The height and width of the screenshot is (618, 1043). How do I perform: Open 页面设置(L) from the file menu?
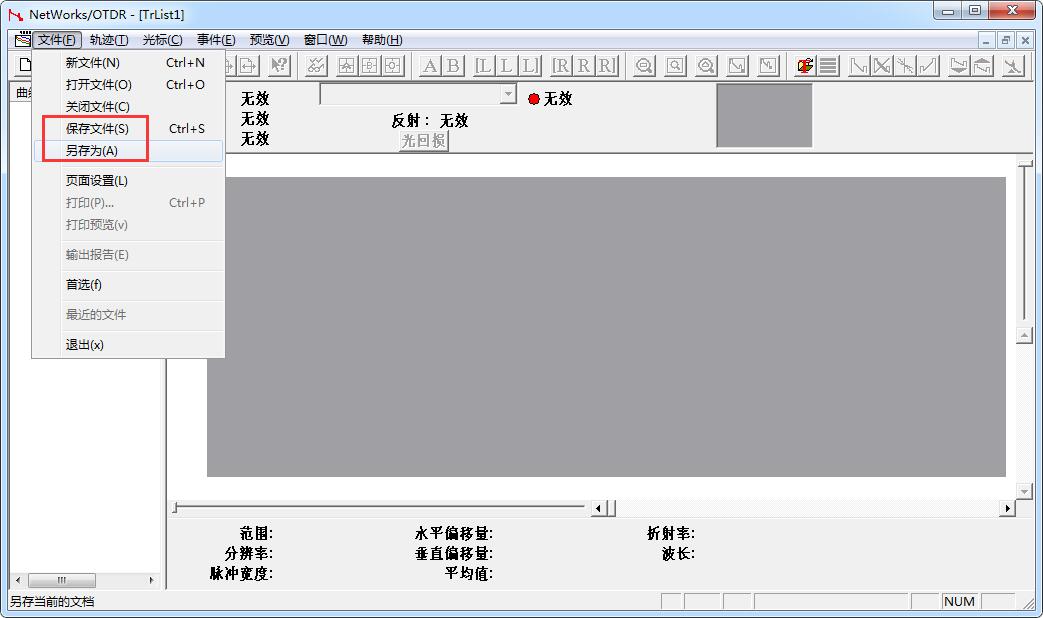pyautogui.click(x=97, y=181)
